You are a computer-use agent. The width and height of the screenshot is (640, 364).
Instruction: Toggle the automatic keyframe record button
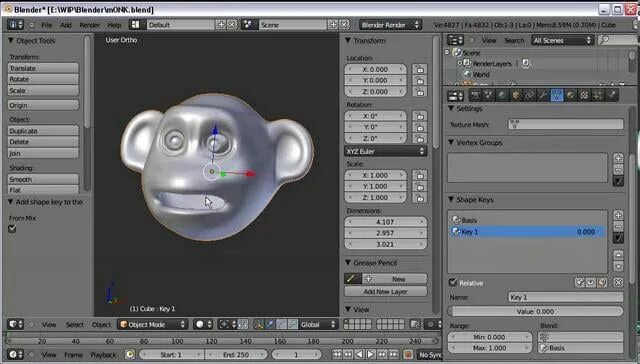pos(407,355)
